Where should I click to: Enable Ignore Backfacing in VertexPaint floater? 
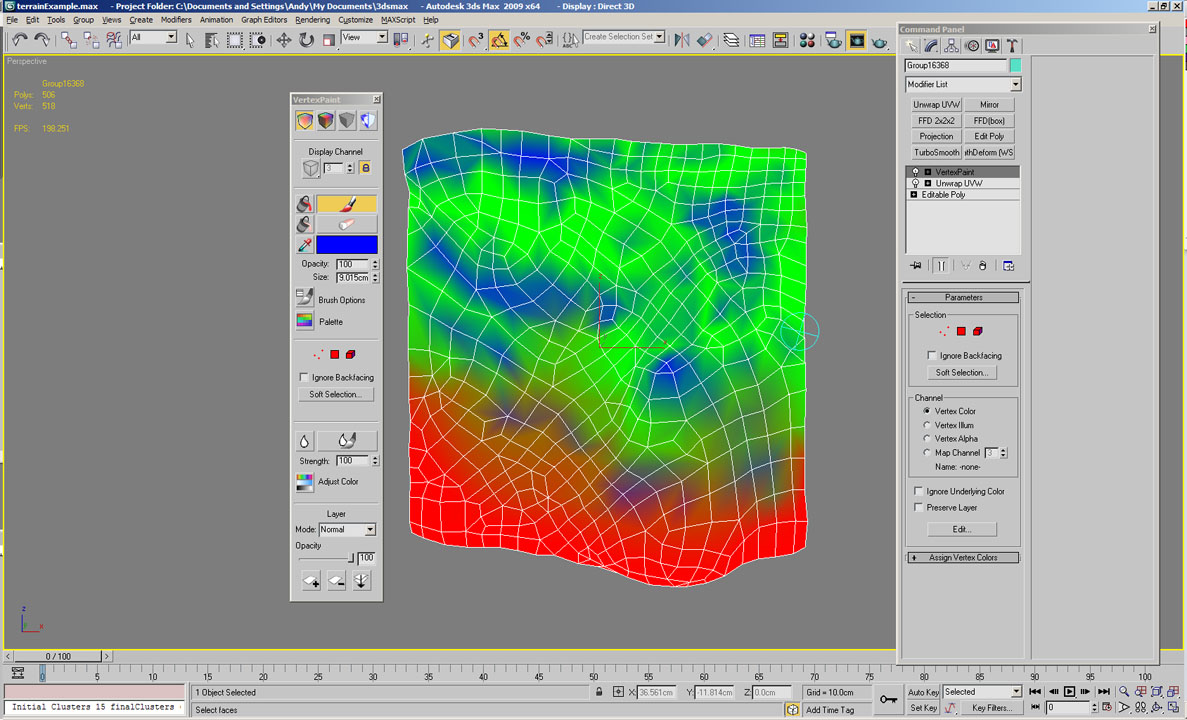click(x=304, y=377)
